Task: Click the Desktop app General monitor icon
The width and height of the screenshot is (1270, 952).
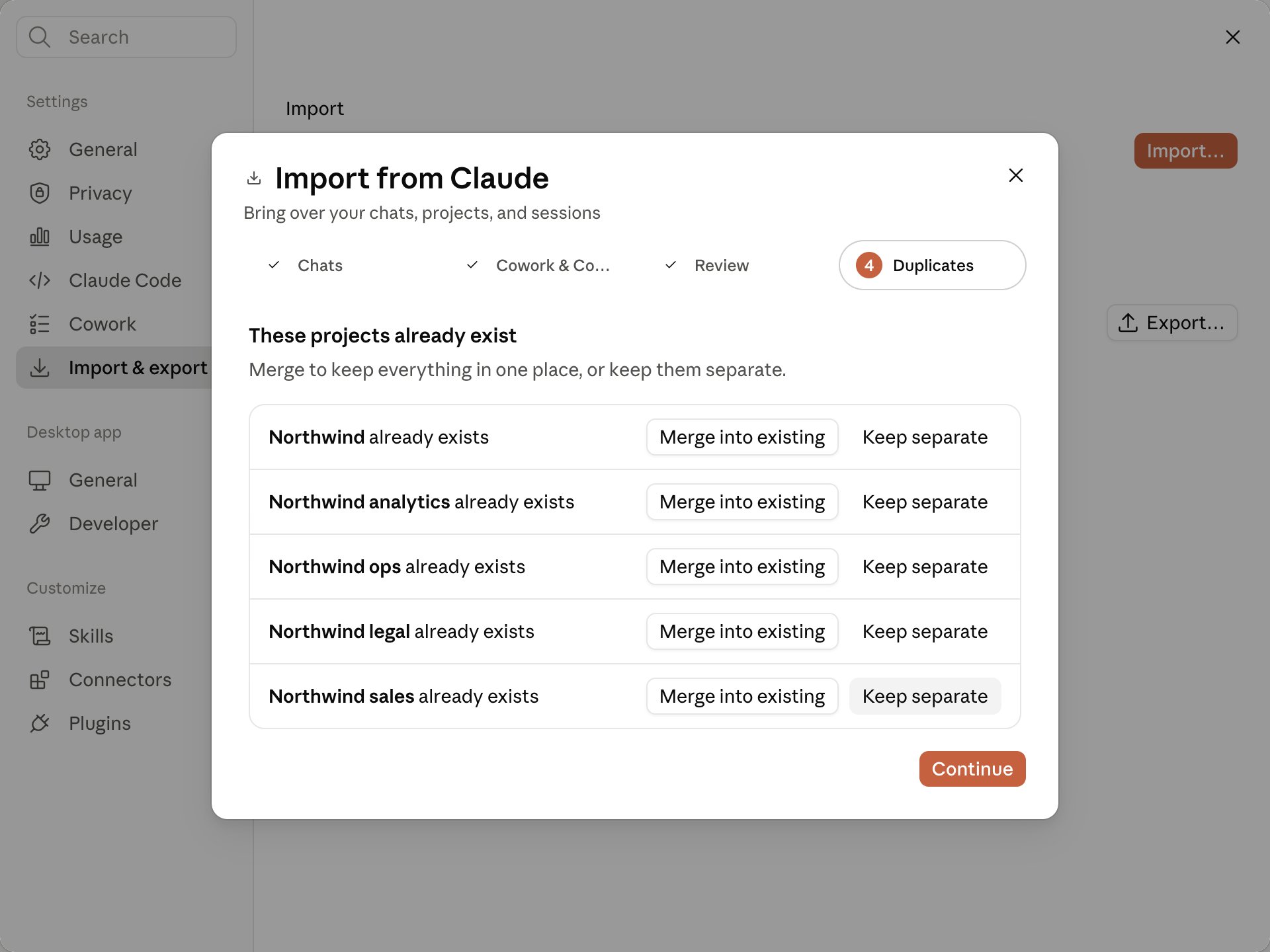Action: [40, 480]
